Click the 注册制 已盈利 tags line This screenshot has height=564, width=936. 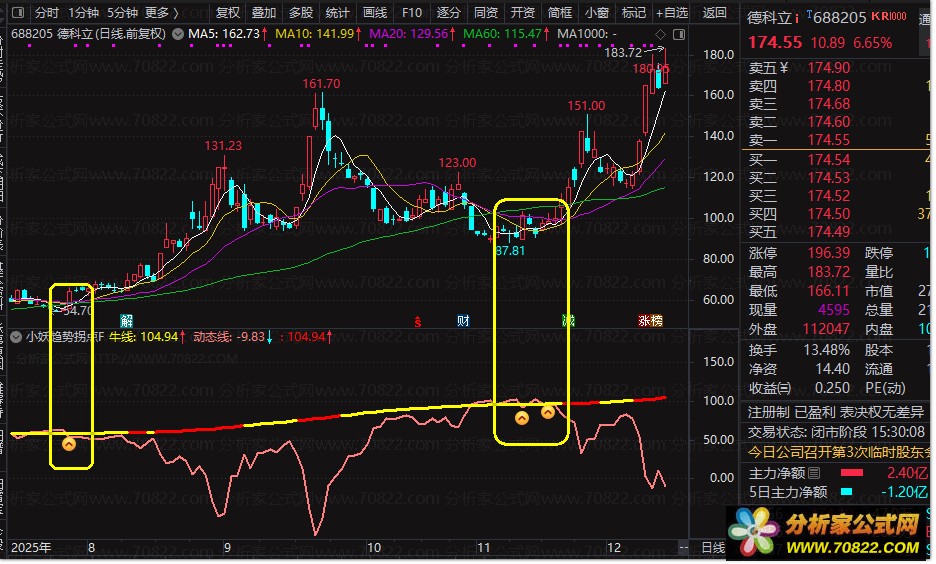click(x=836, y=412)
